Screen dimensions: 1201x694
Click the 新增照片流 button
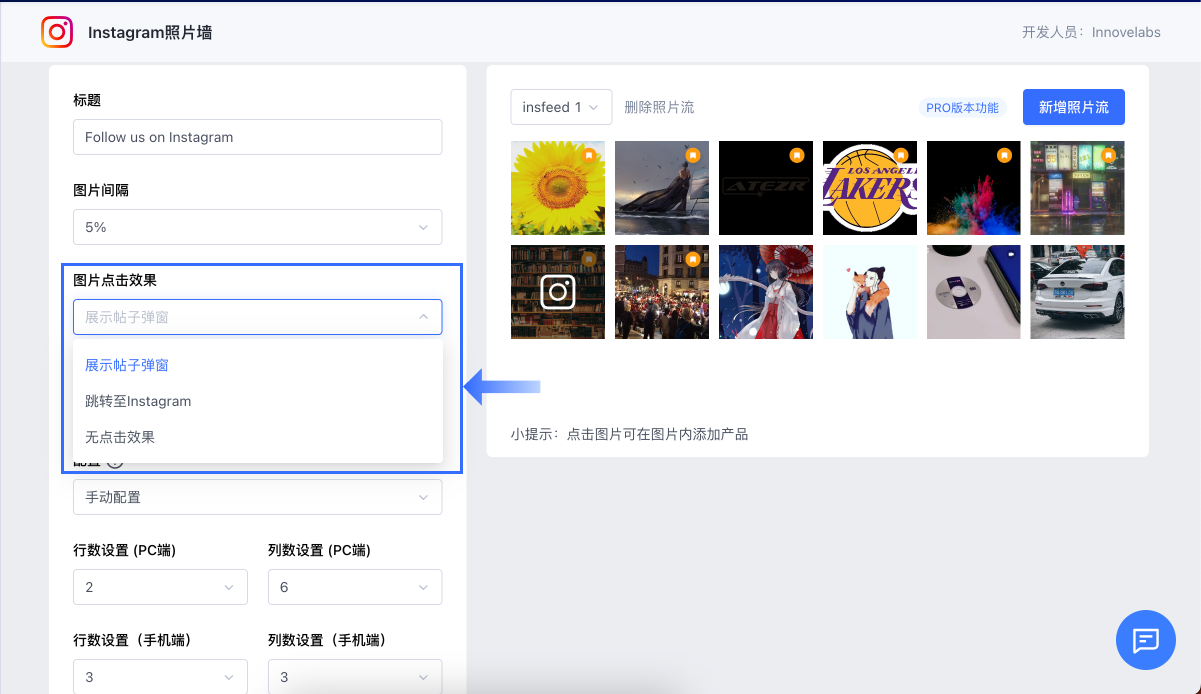(x=1073, y=107)
